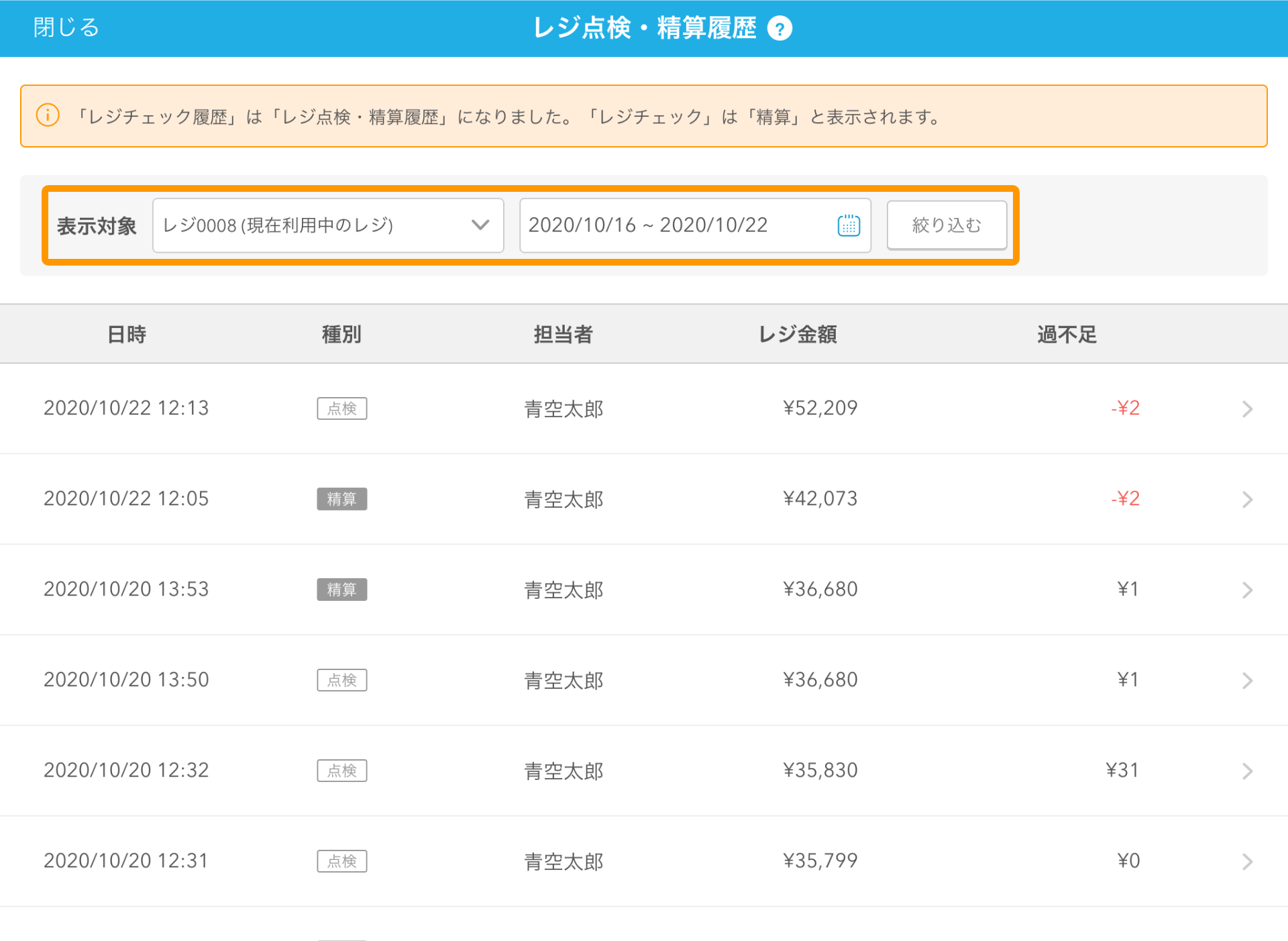The image size is (1288, 941).
Task: Open details chevron for 2020/10/20 13:50 row
Action: [x=1247, y=680]
